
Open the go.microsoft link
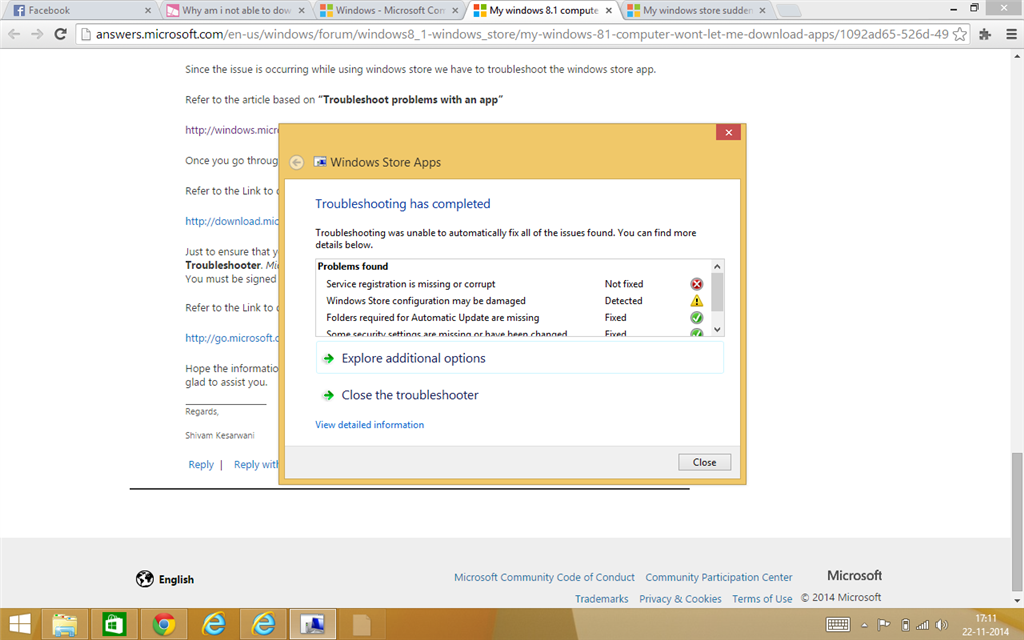click(232, 338)
